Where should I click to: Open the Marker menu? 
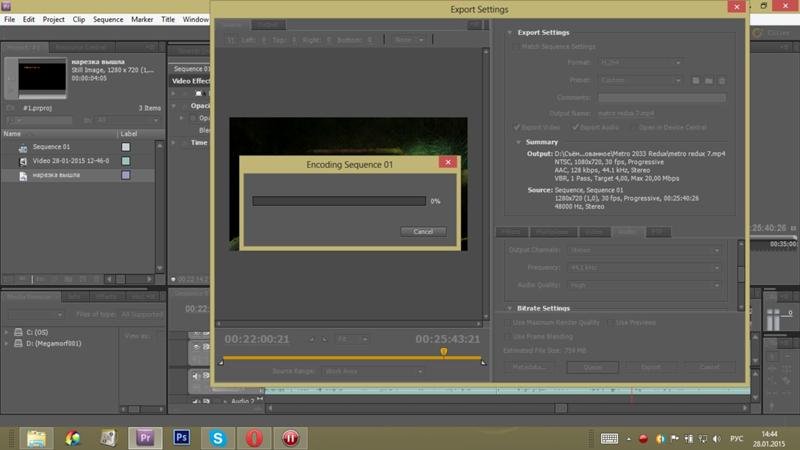142,19
